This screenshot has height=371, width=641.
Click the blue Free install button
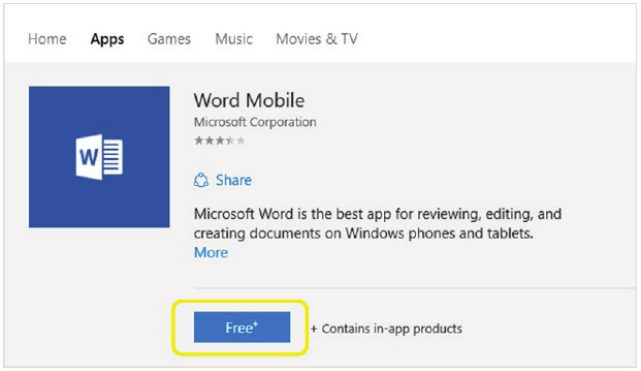[242, 327]
